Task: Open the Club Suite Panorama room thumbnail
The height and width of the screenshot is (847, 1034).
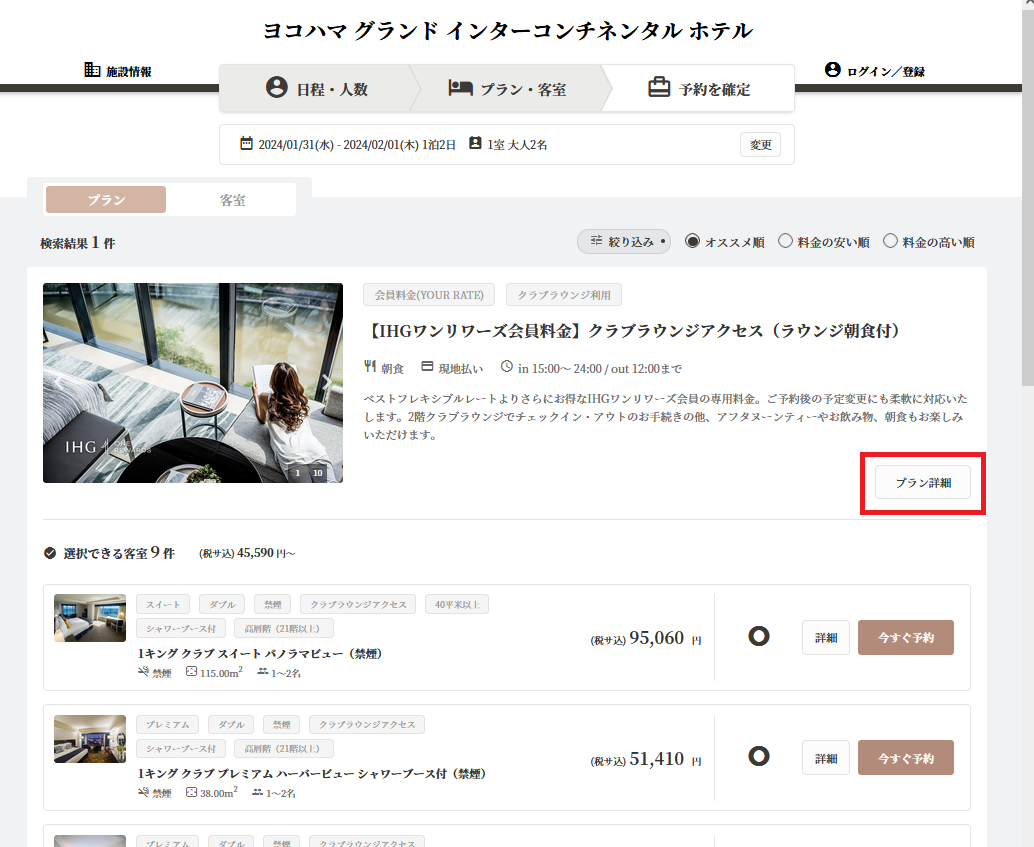Action: point(90,617)
